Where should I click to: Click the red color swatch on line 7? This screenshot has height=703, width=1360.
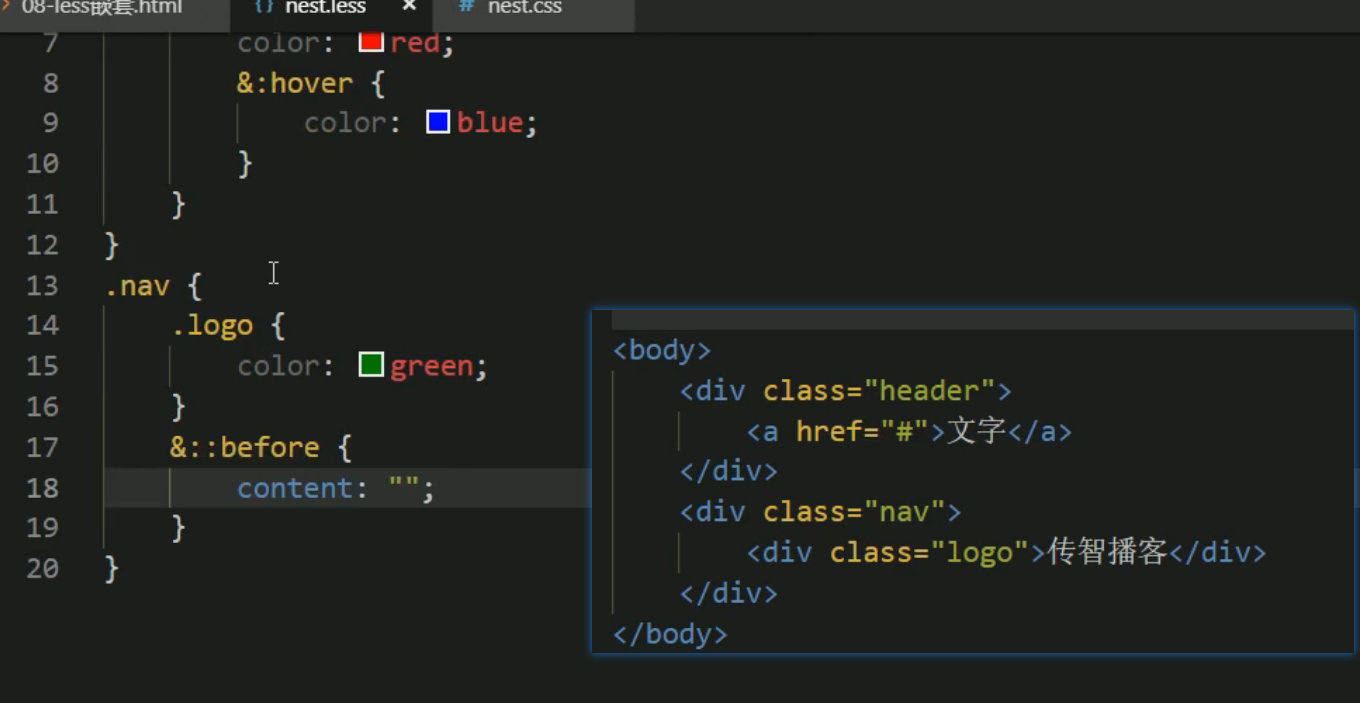tap(370, 41)
